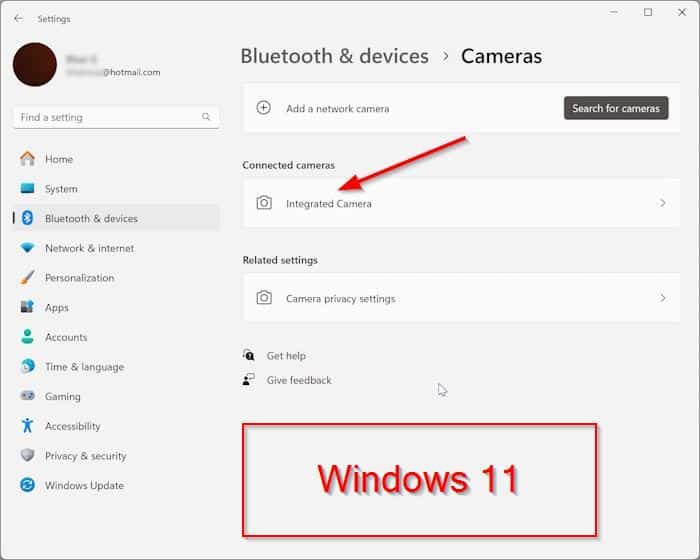
Task: Click the Find a setting search box
Action: pyautogui.click(x=117, y=117)
